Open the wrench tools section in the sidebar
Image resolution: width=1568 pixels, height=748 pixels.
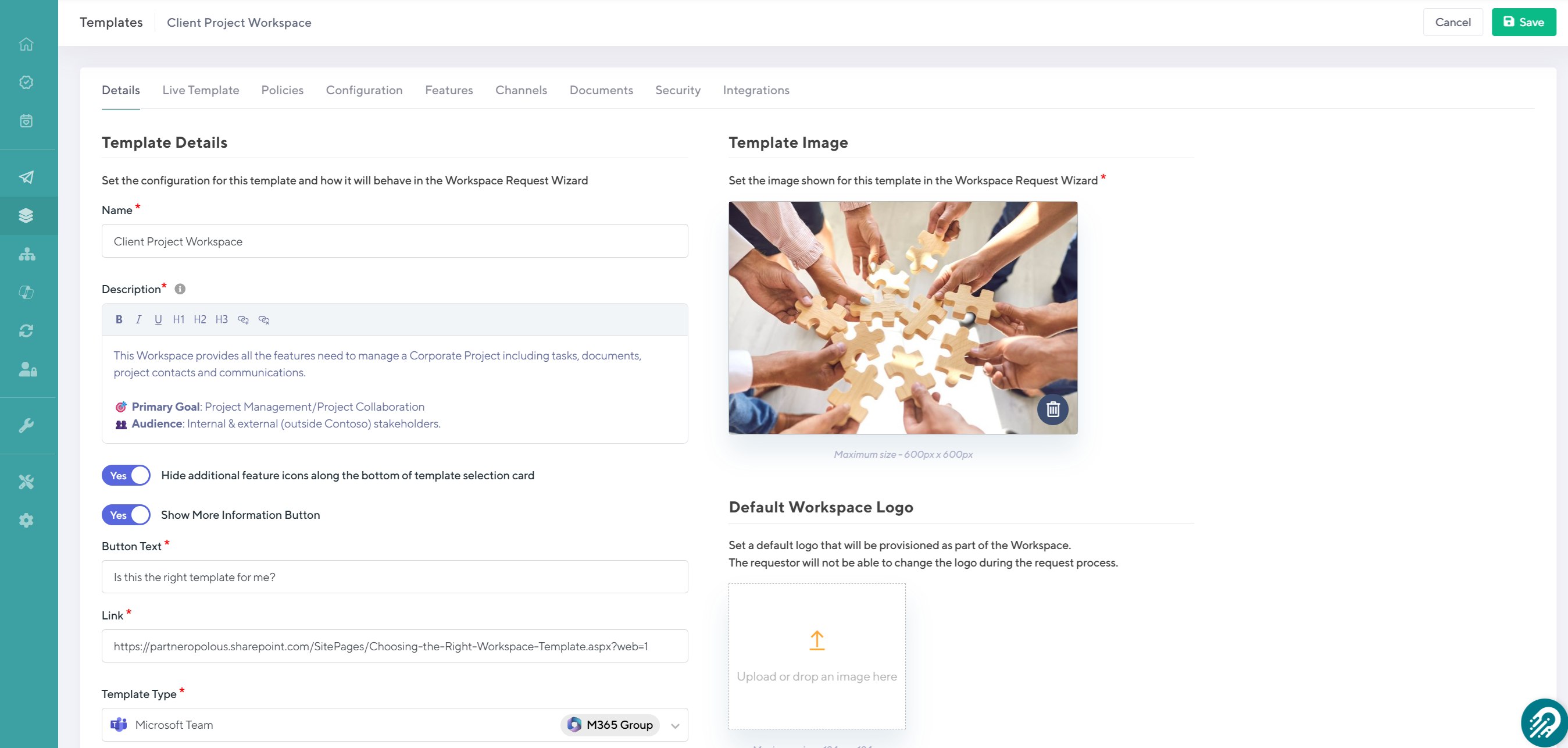26,425
